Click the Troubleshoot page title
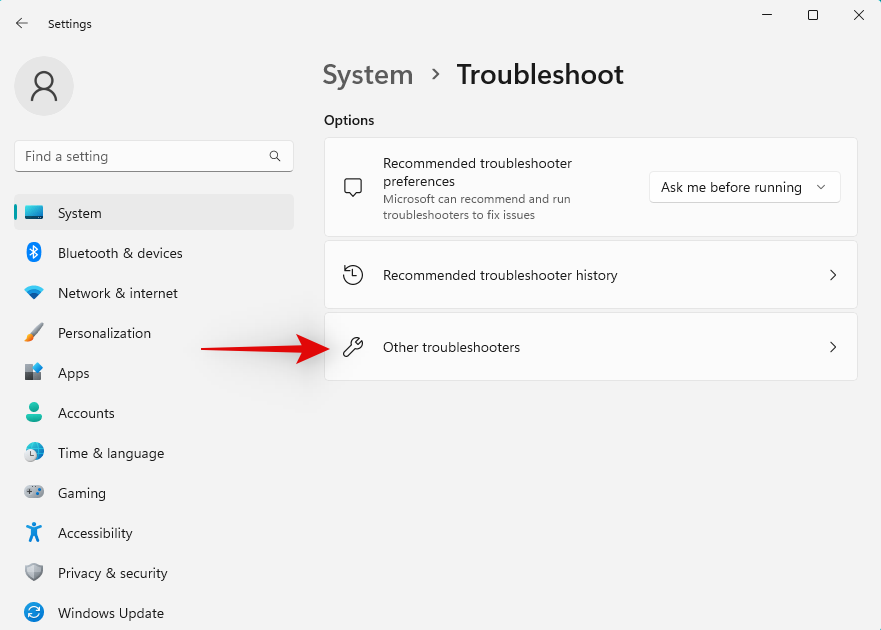 point(540,75)
